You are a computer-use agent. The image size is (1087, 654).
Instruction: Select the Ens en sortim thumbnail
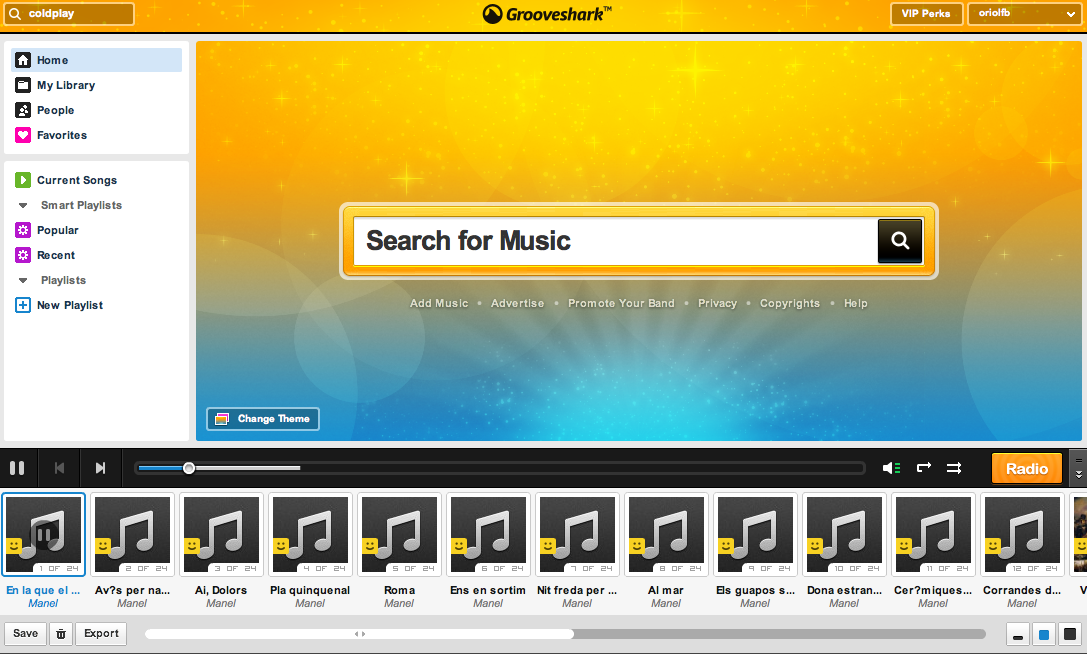pyautogui.click(x=488, y=535)
